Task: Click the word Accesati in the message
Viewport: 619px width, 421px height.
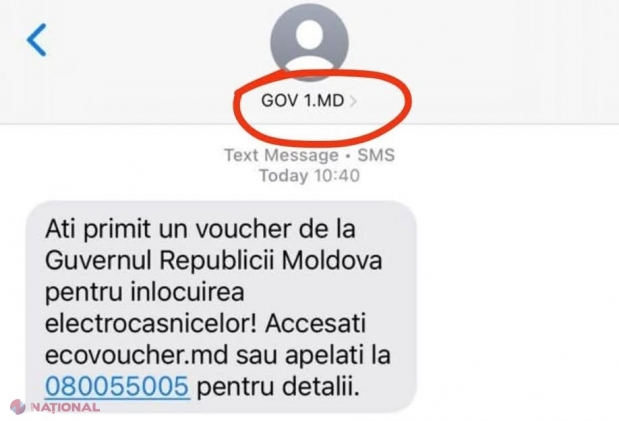Action: pos(315,324)
